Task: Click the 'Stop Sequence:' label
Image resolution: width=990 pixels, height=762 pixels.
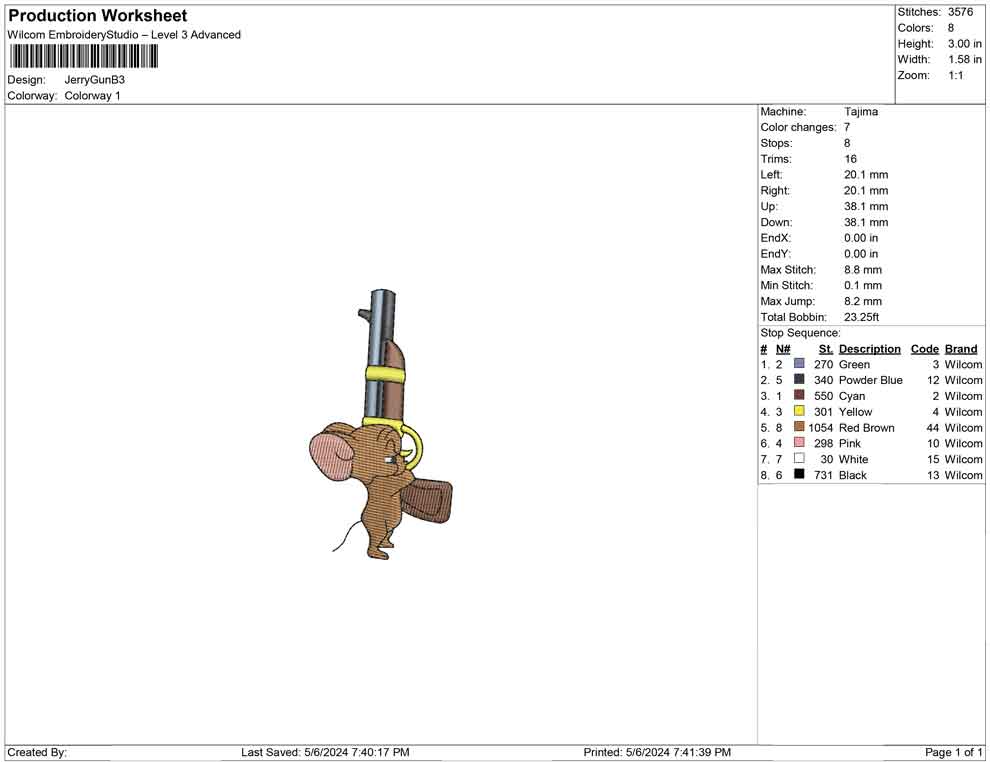Action: (x=800, y=333)
